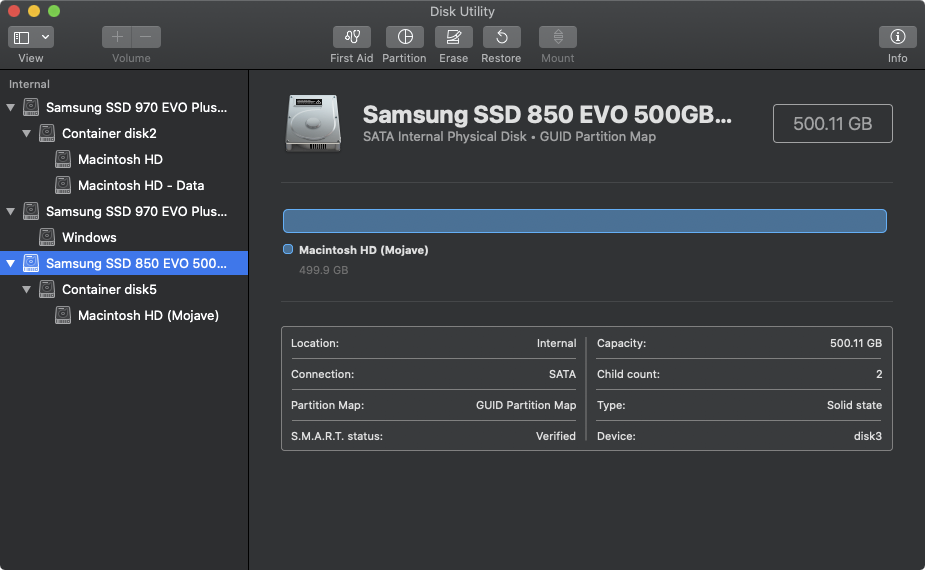Viewport: 925px width, 570px height.
Task: Select the Restore toolbar icon
Action: point(501,37)
